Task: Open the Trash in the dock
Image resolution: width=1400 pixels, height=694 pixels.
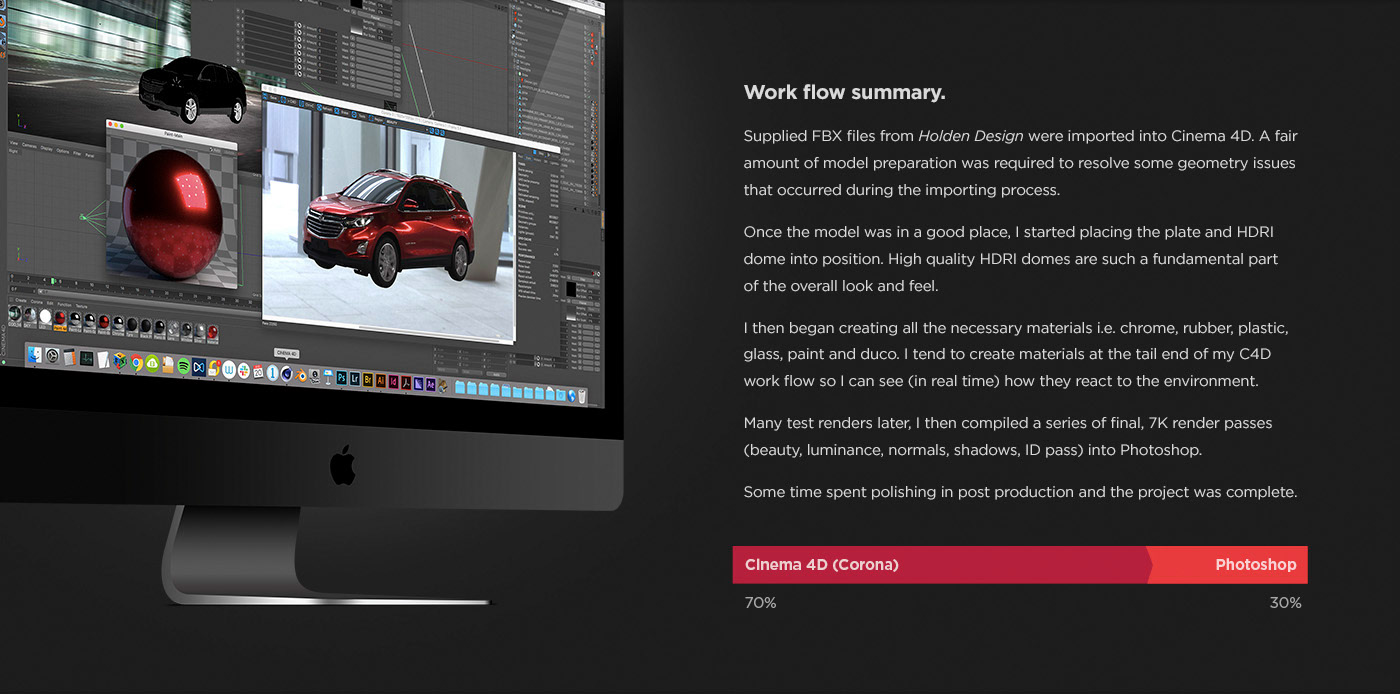Action: [x=582, y=396]
